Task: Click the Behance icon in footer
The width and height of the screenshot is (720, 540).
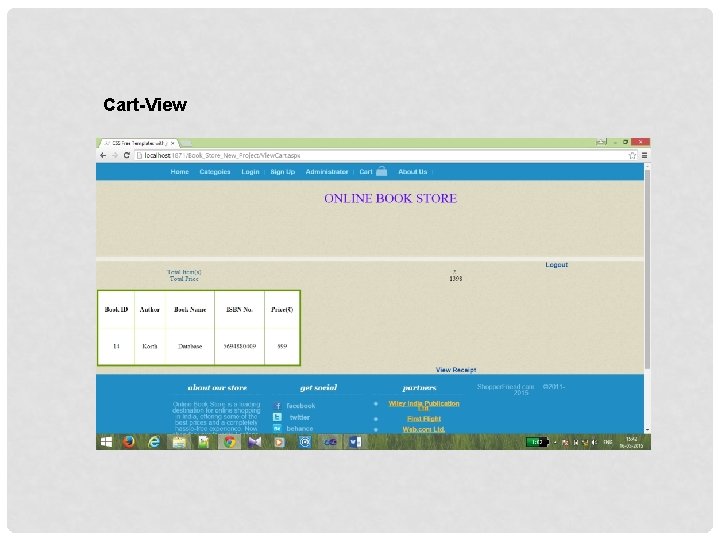Action: tap(277, 428)
